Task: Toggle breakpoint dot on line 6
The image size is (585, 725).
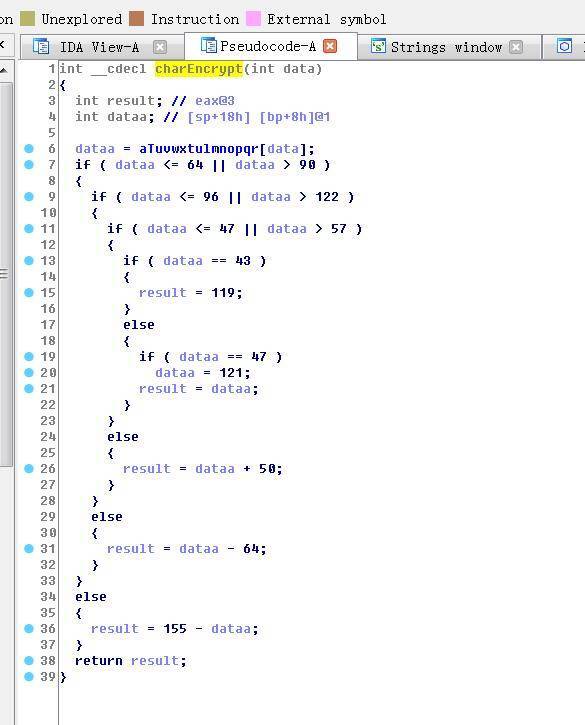Action: pos(29,148)
